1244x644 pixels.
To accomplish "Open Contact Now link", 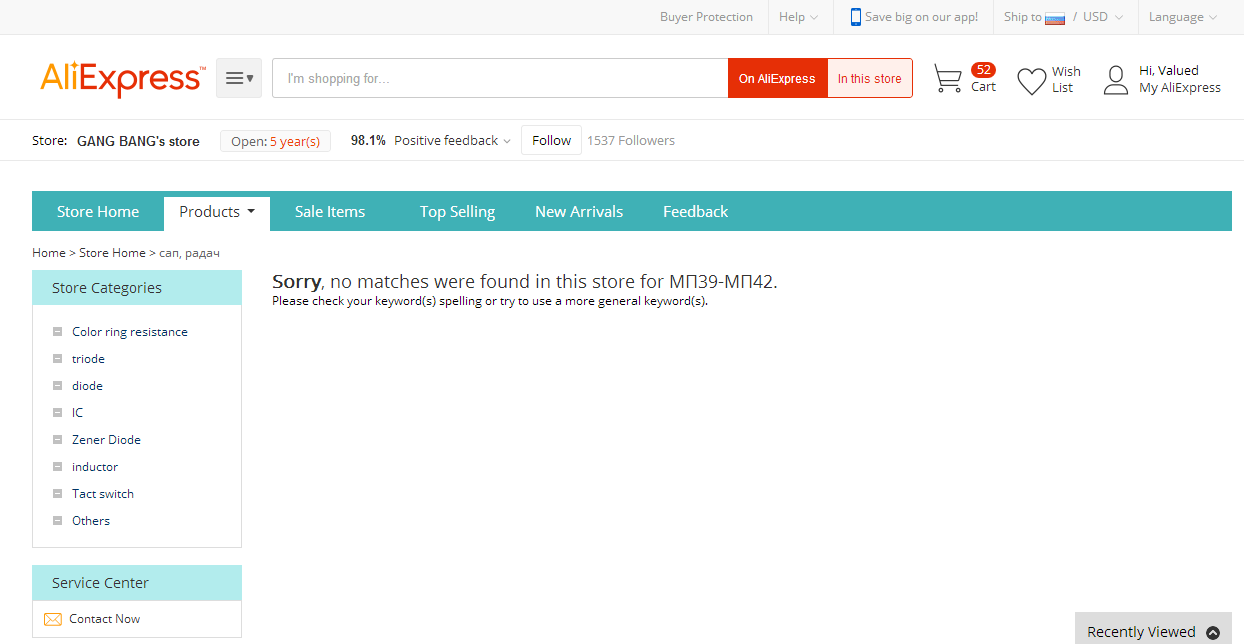I will point(105,619).
